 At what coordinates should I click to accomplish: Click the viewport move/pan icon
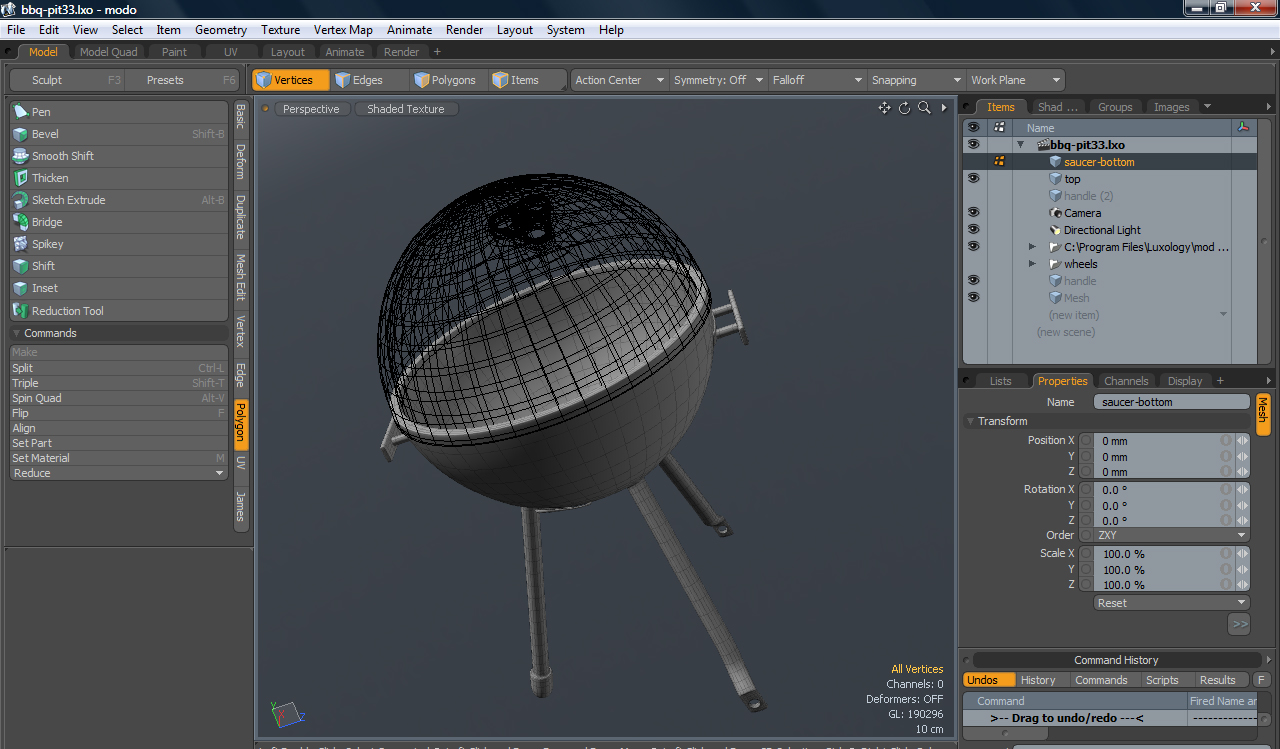pos(885,108)
